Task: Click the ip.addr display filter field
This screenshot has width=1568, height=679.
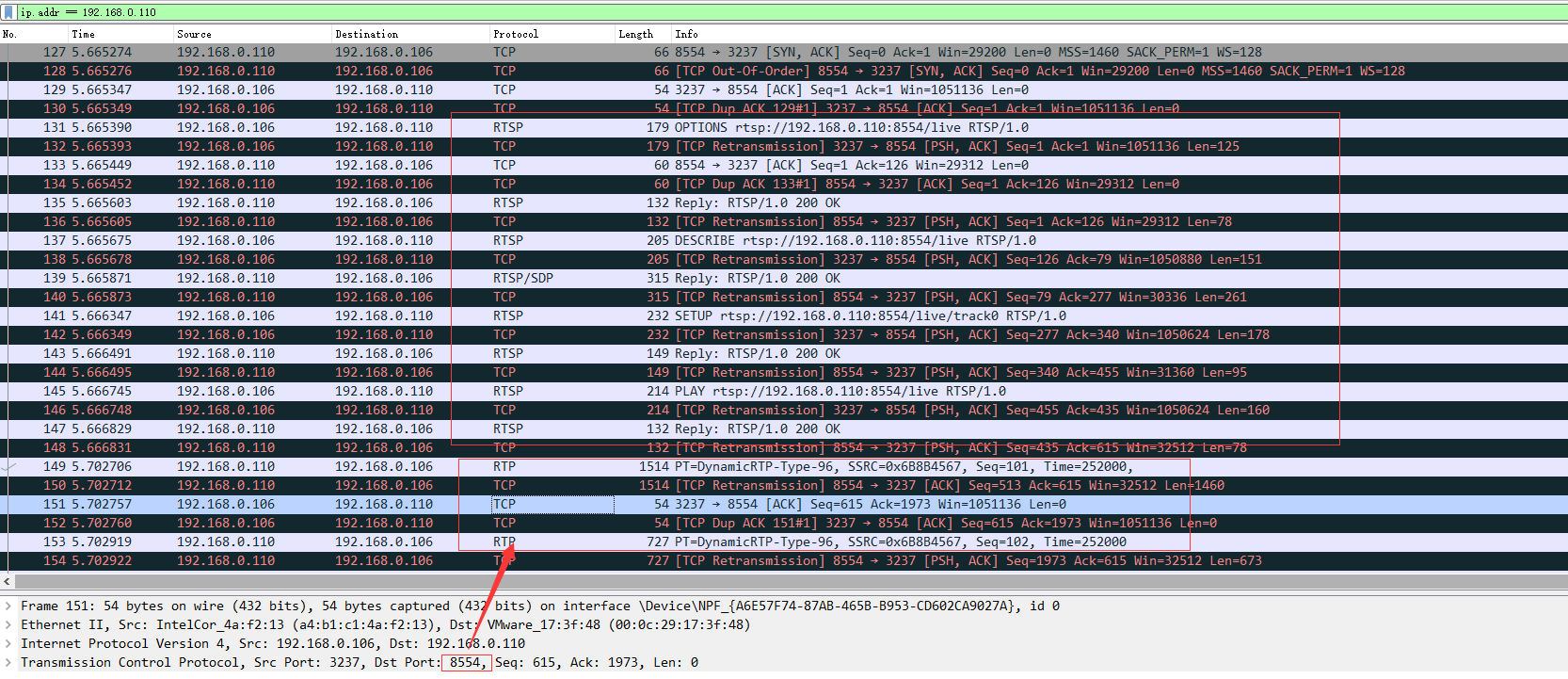Action: 791,12
